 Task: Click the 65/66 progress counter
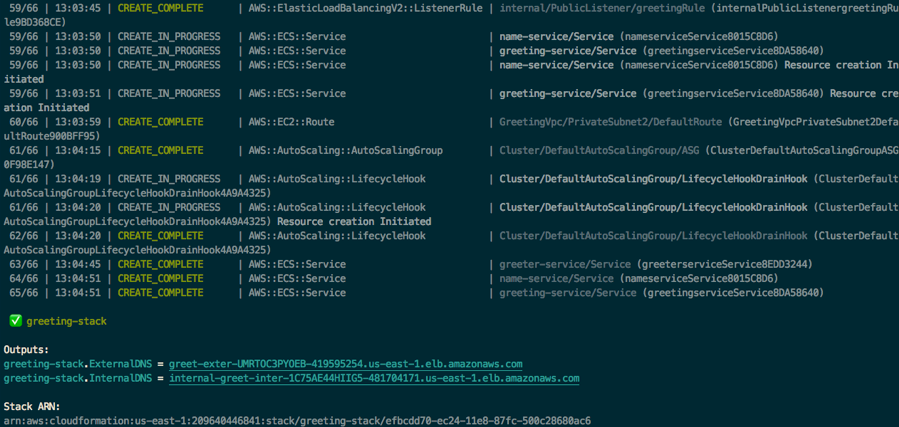(x=23, y=293)
